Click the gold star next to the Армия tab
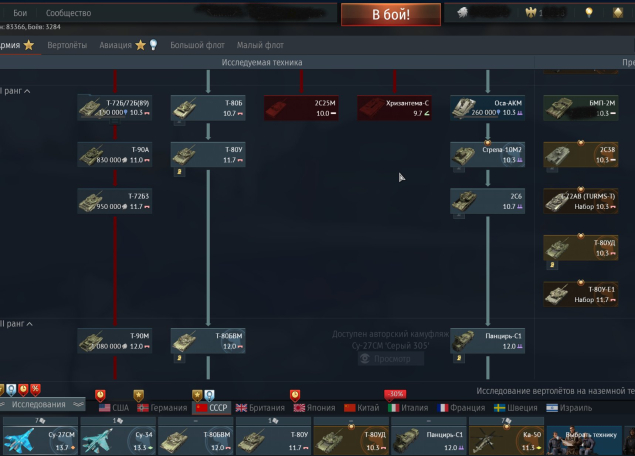 coord(29,45)
